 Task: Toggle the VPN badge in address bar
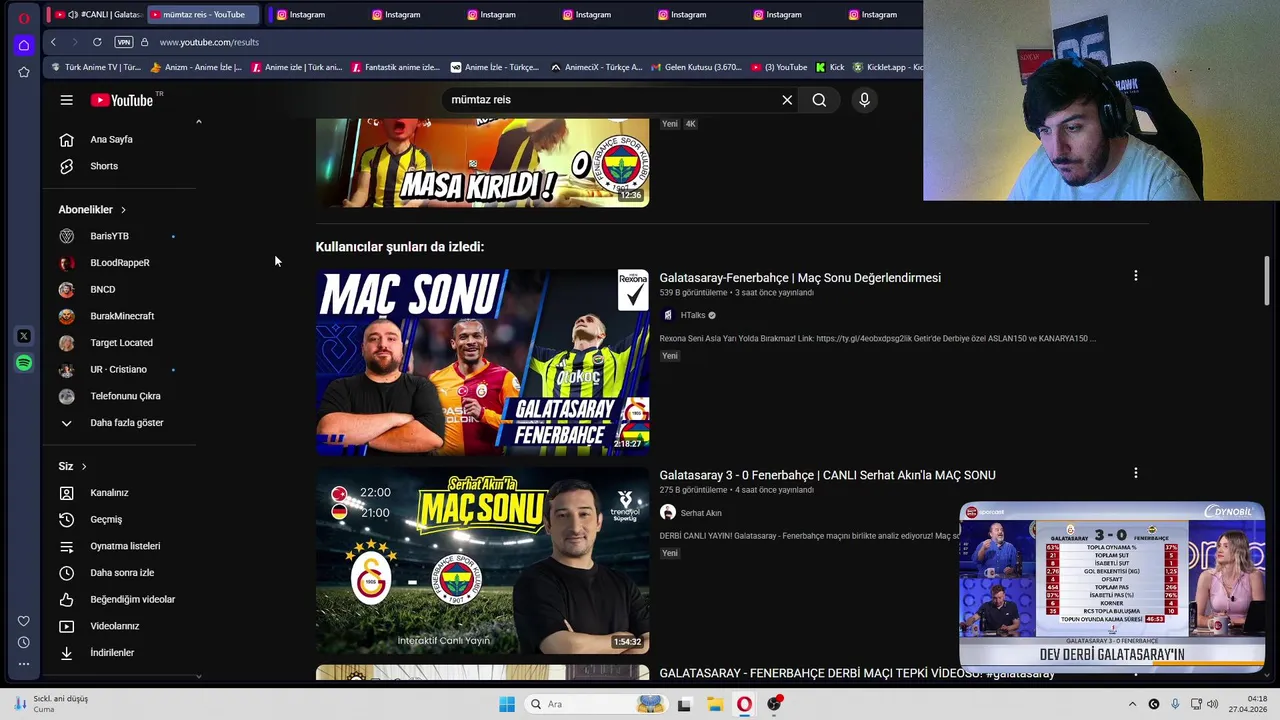point(124,42)
